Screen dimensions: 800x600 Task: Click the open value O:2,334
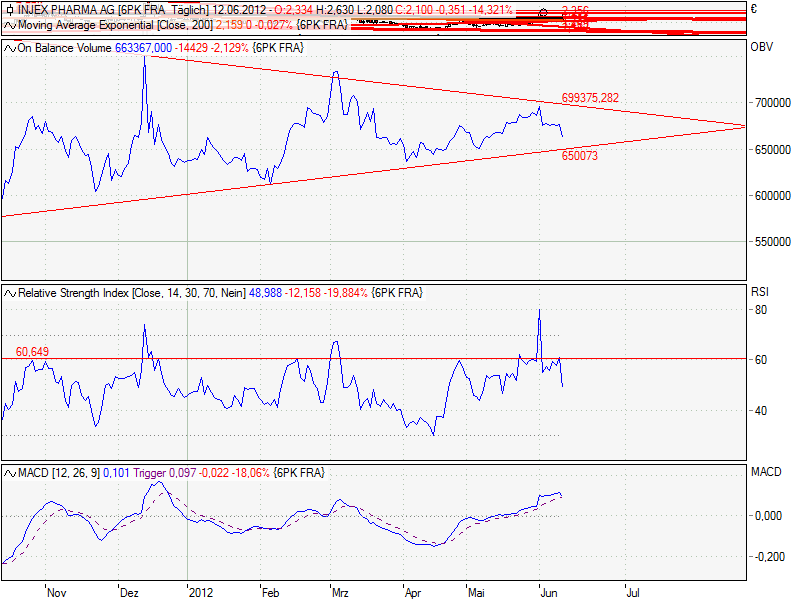[293, 10]
